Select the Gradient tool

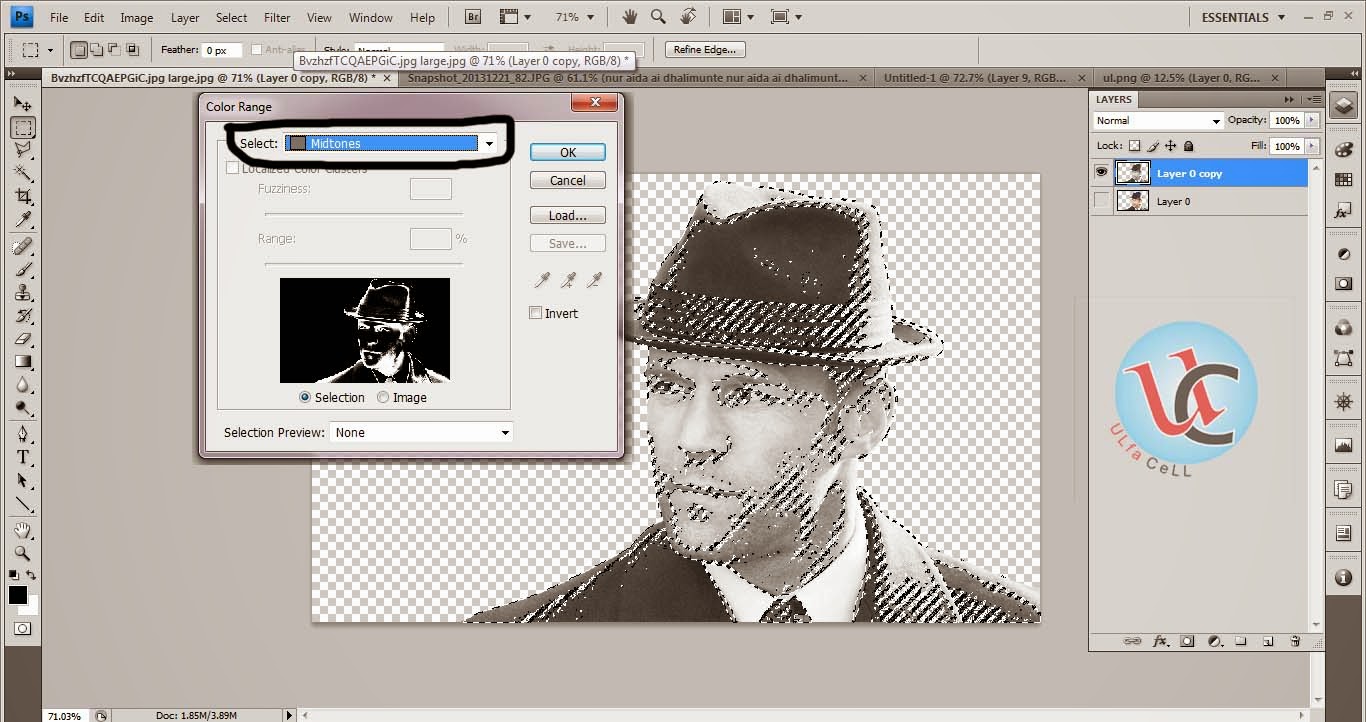point(22,361)
